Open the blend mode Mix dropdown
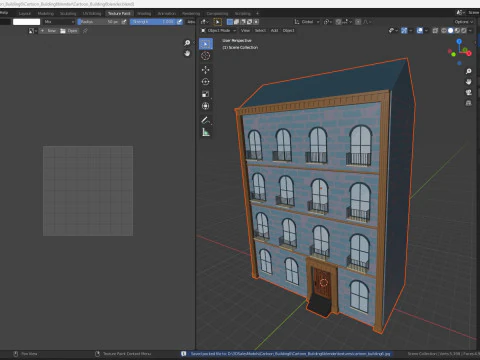This screenshot has height=360, width=480. [x=59, y=22]
